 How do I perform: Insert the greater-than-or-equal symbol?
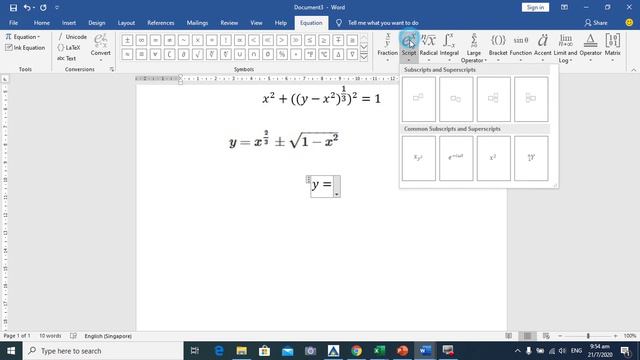pos(324,40)
